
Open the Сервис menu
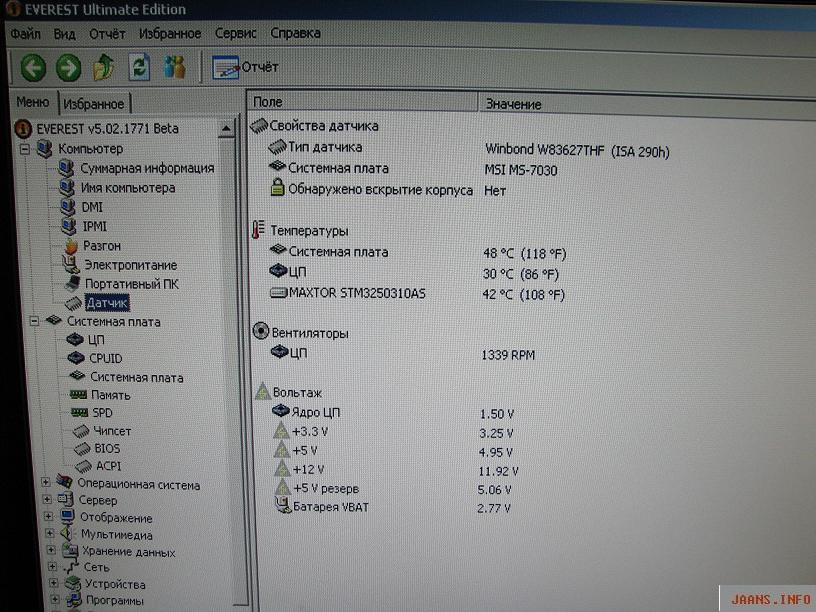point(236,33)
